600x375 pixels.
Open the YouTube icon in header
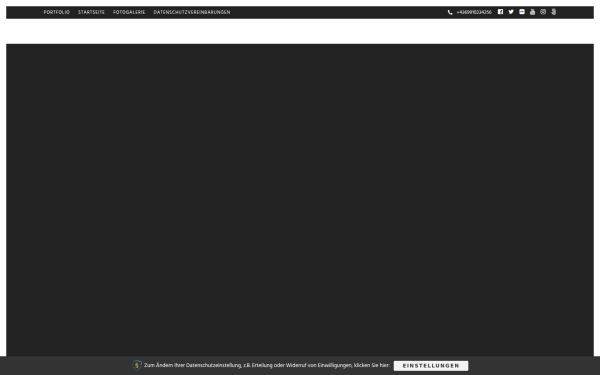click(532, 12)
